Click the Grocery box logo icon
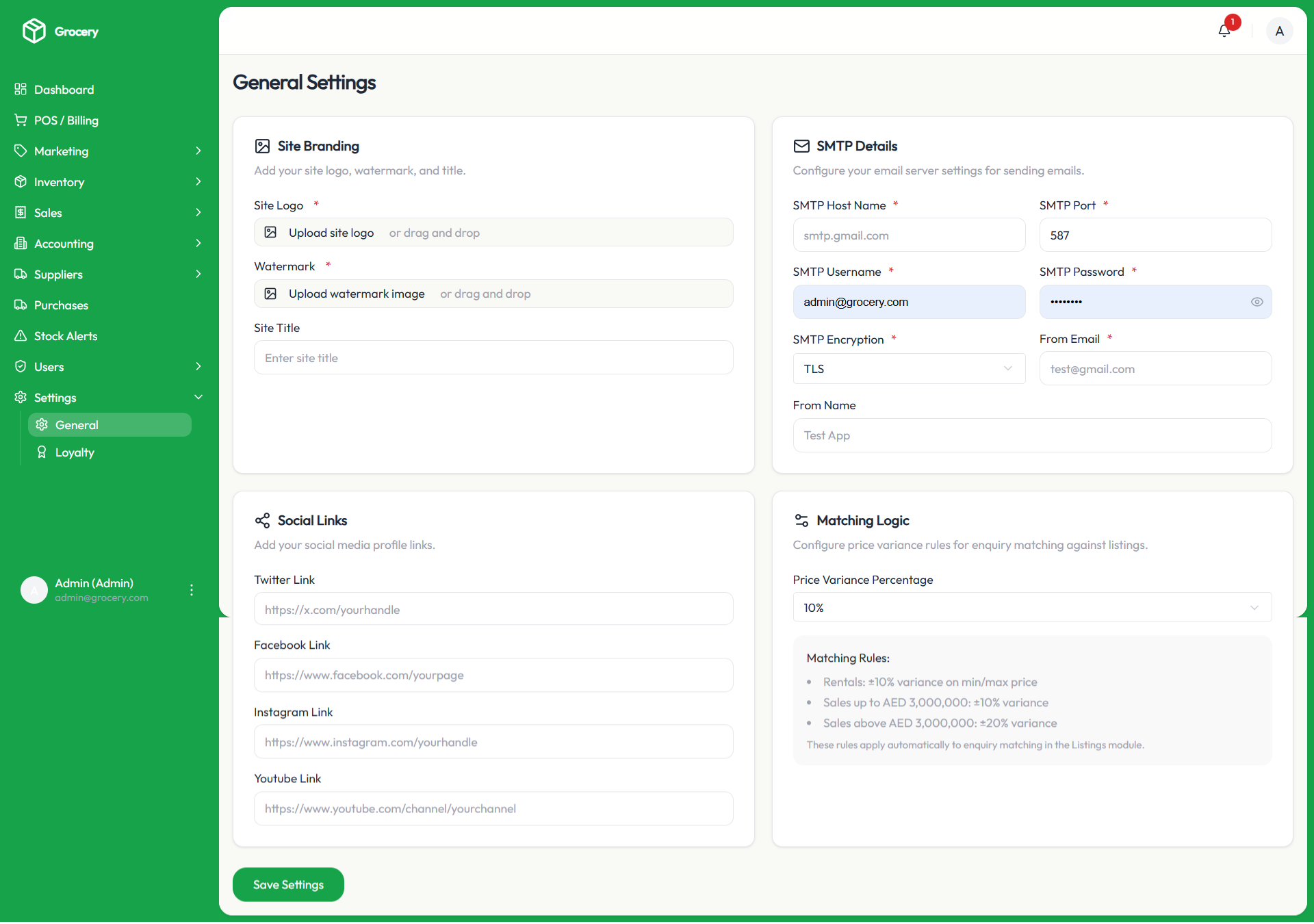 pos(34,31)
